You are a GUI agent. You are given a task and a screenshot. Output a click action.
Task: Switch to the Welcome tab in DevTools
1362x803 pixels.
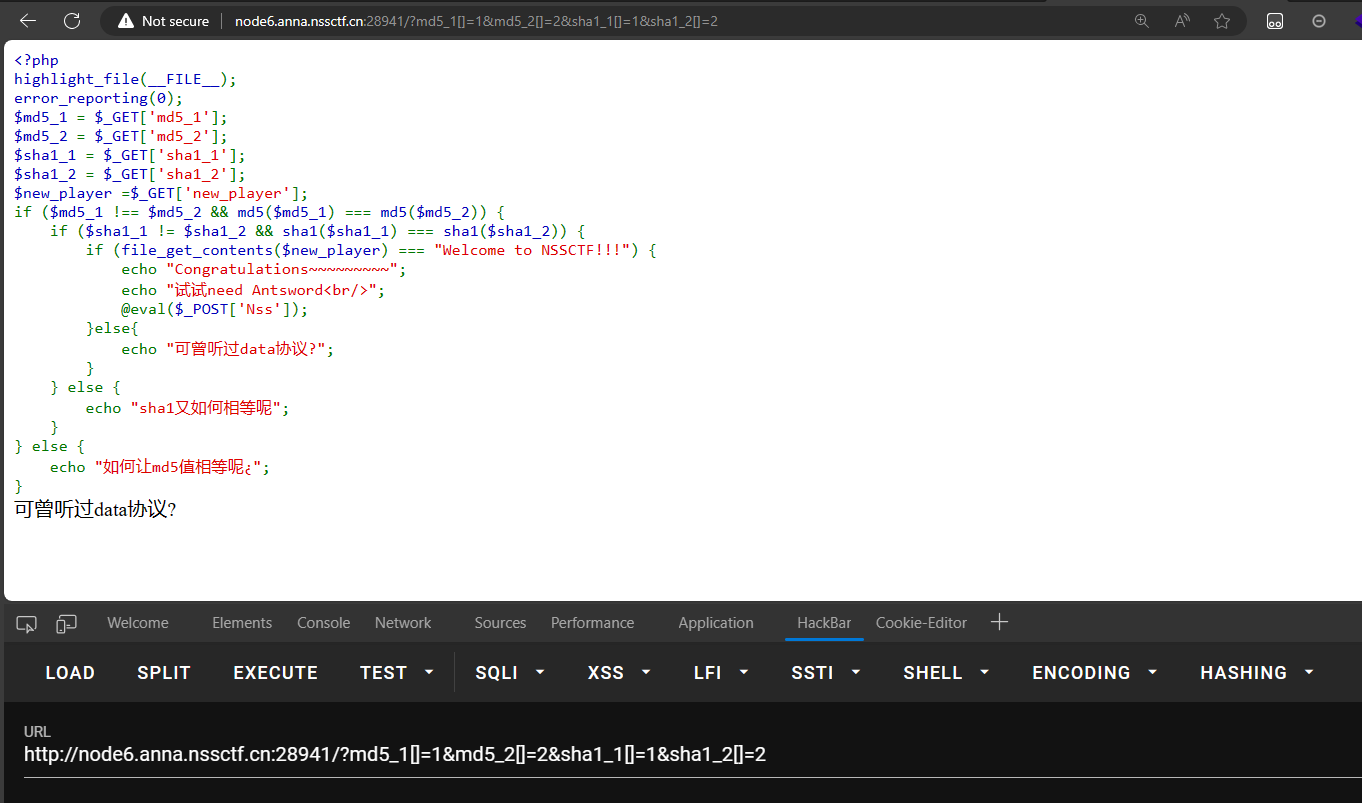click(x=138, y=622)
